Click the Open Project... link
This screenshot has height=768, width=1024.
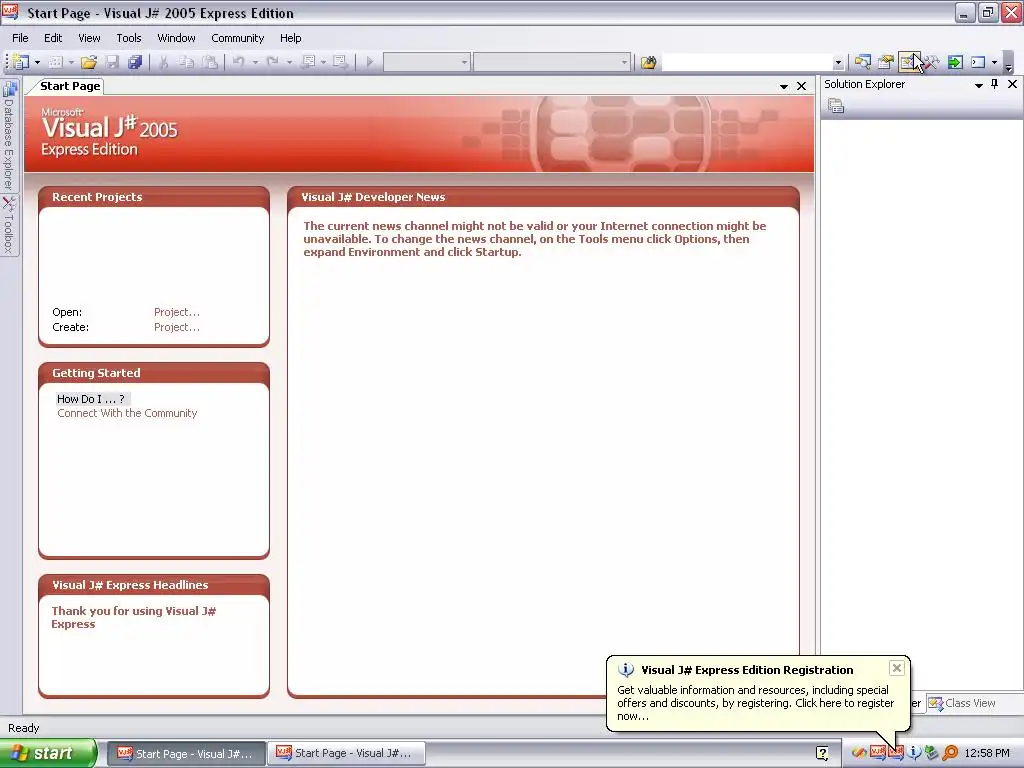click(x=177, y=312)
